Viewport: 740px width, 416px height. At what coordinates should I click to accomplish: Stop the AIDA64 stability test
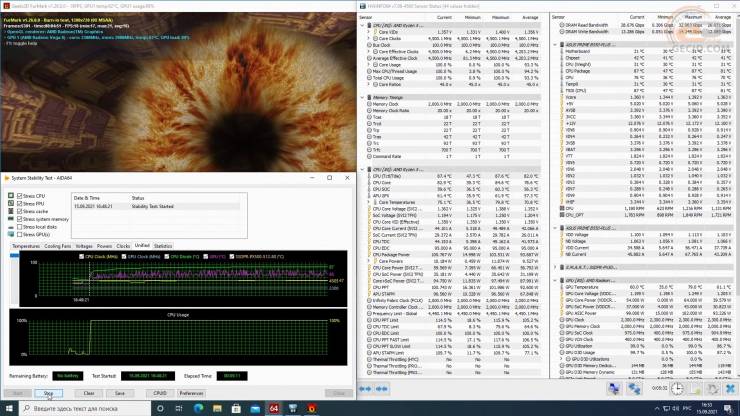click(48, 393)
